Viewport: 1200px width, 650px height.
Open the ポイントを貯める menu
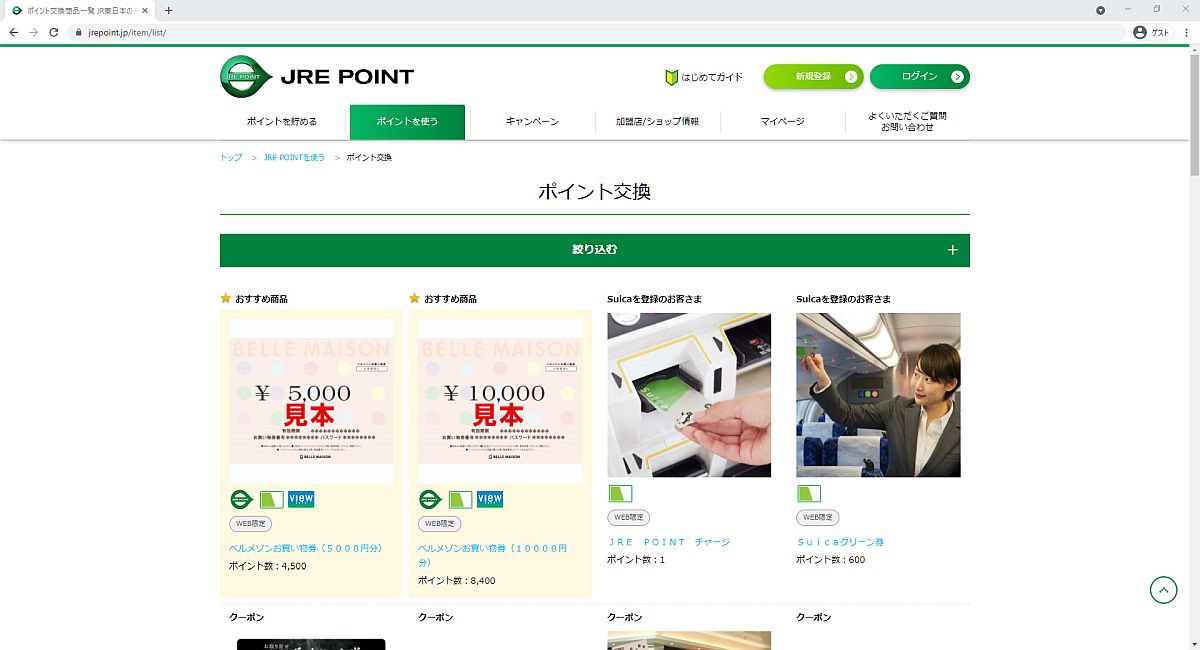pyautogui.click(x=282, y=121)
